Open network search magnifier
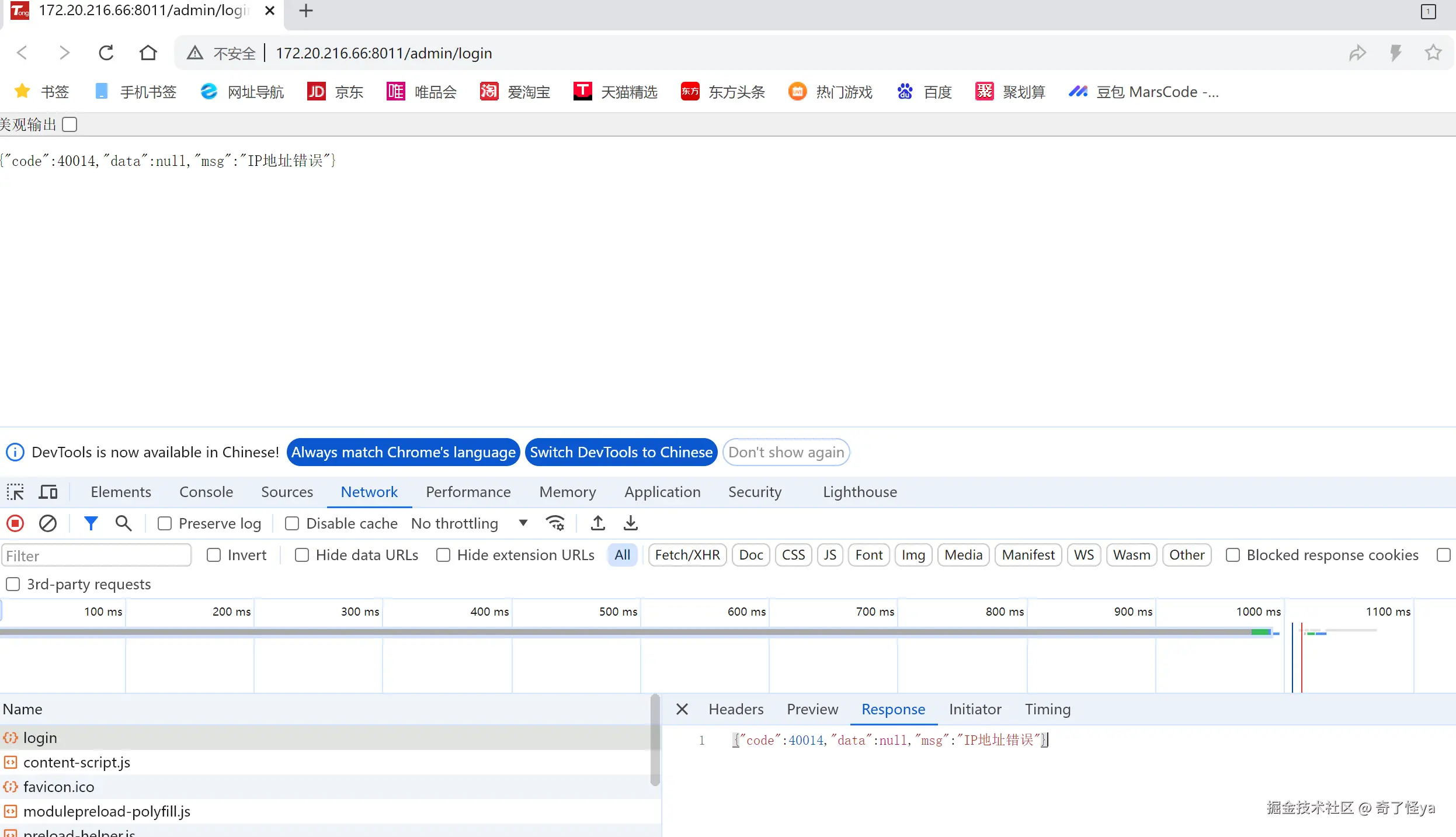The image size is (1456, 837). (123, 523)
